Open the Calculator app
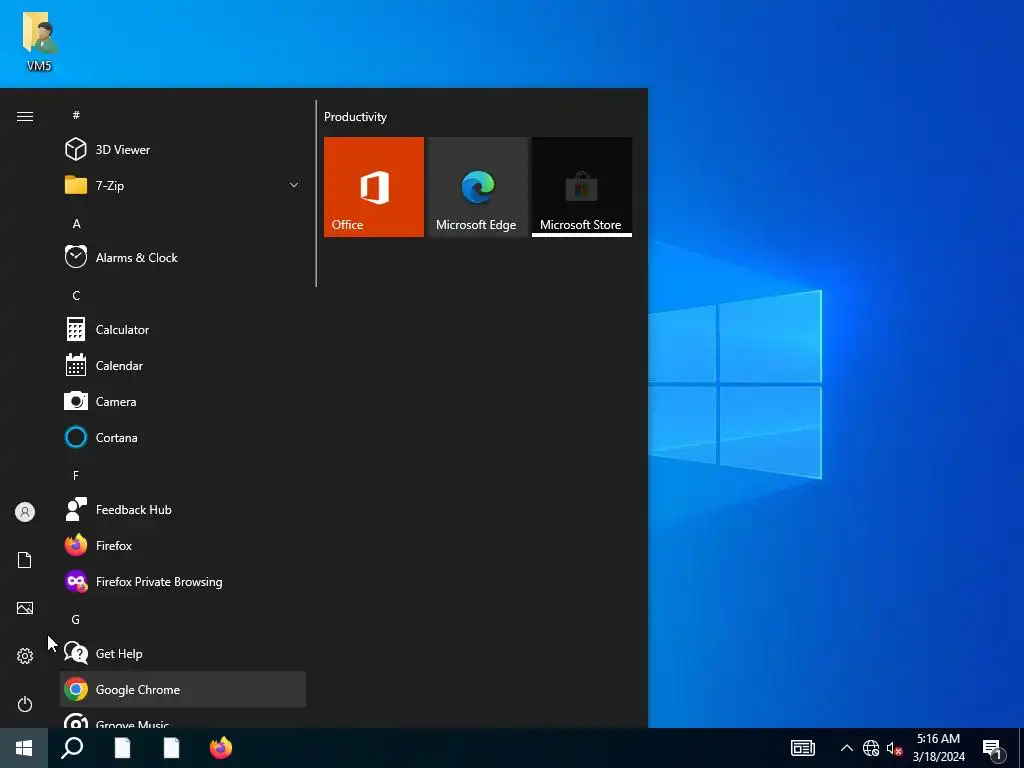This screenshot has height=768, width=1024. 183,330
